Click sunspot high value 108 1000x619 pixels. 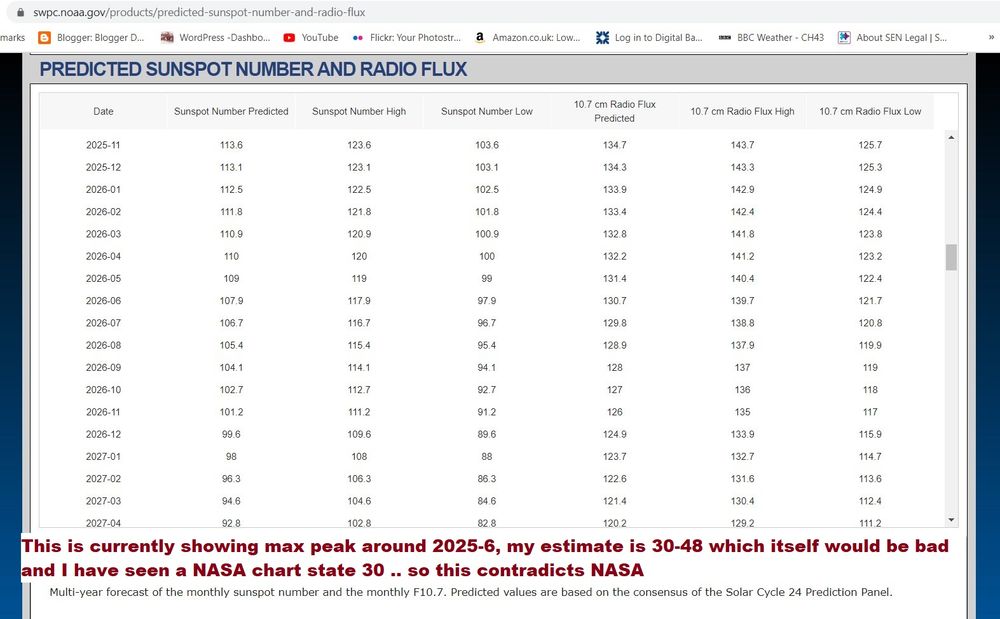point(359,456)
